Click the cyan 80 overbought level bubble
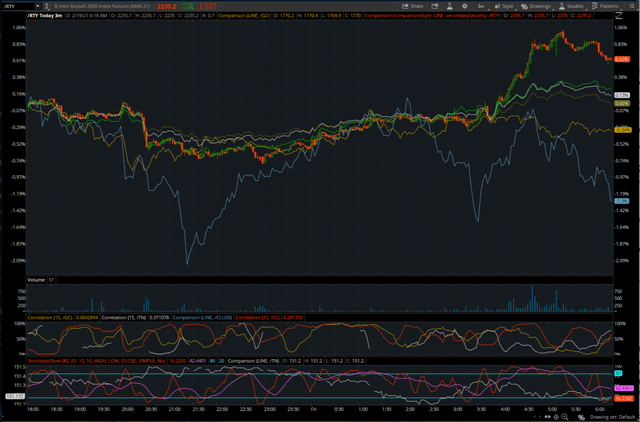This screenshot has width=640, height=422. pyautogui.click(x=618, y=373)
